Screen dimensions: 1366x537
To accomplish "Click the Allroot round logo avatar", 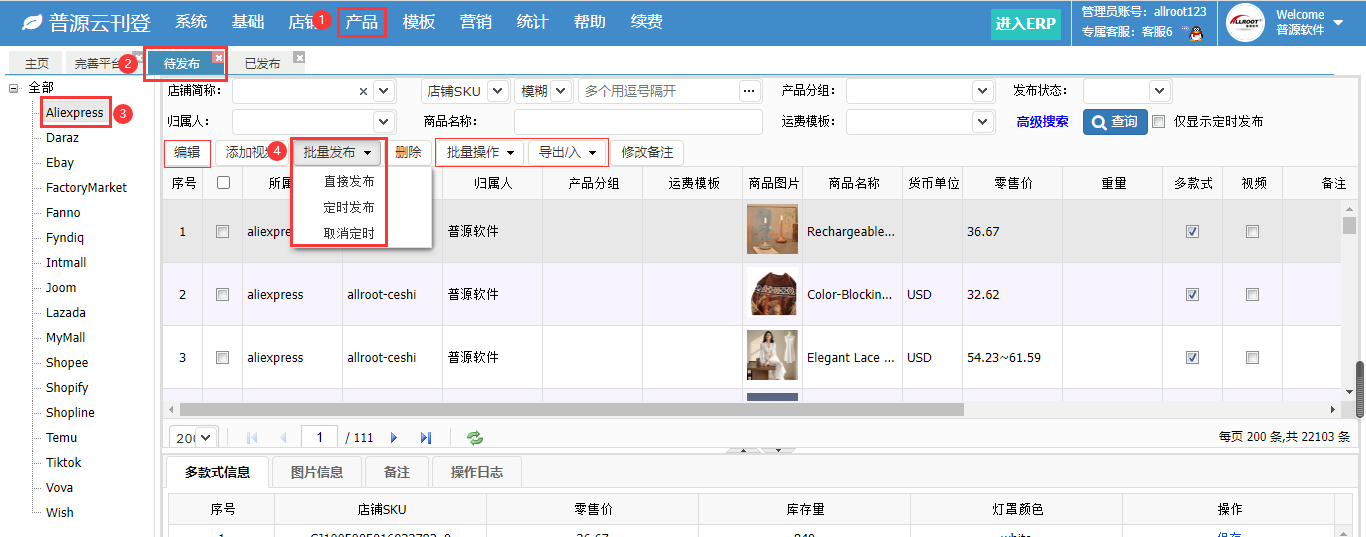I will click(1246, 22).
